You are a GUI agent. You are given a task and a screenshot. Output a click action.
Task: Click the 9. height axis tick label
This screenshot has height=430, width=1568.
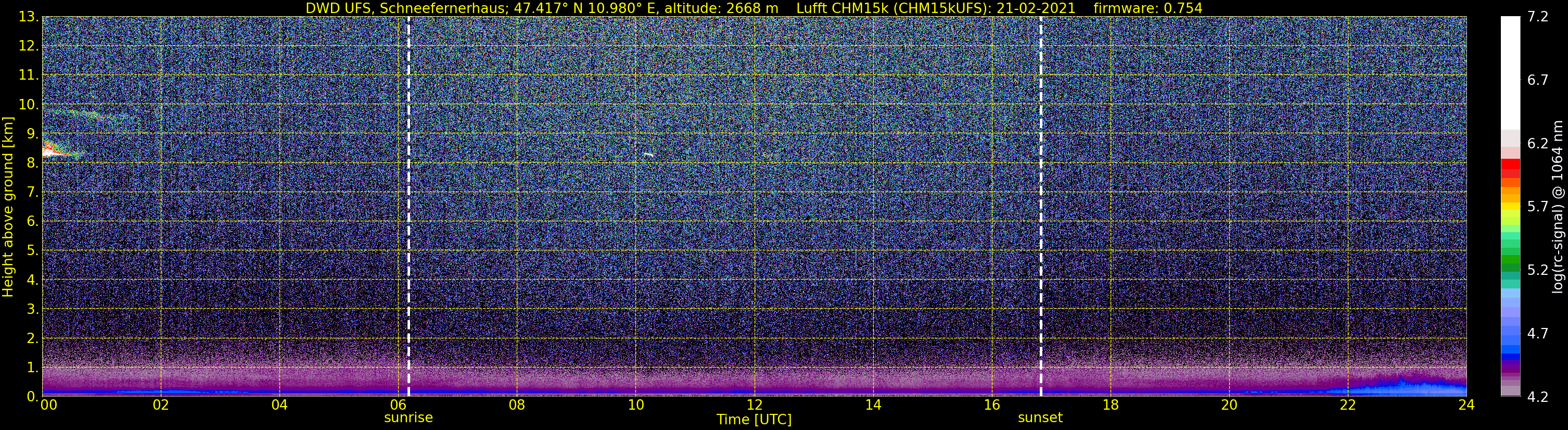(32, 134)
